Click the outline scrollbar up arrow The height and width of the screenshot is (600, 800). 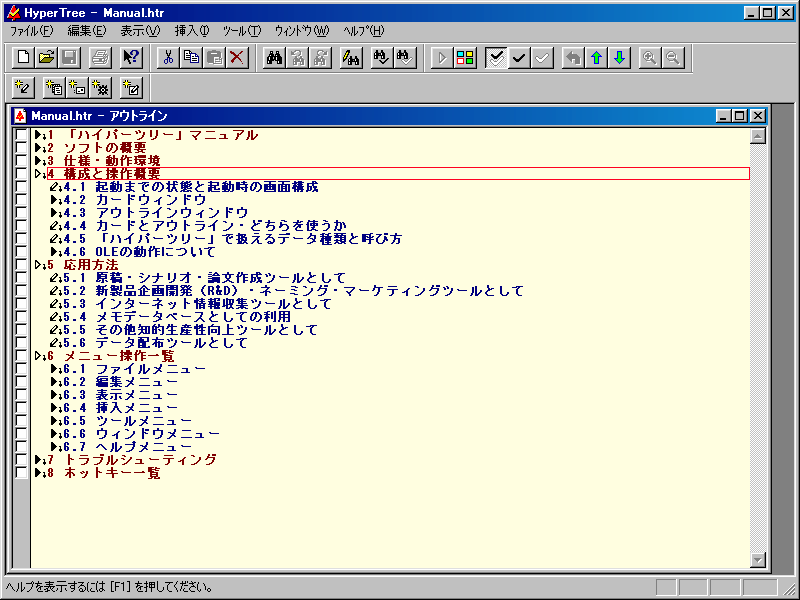click(758, 136)
